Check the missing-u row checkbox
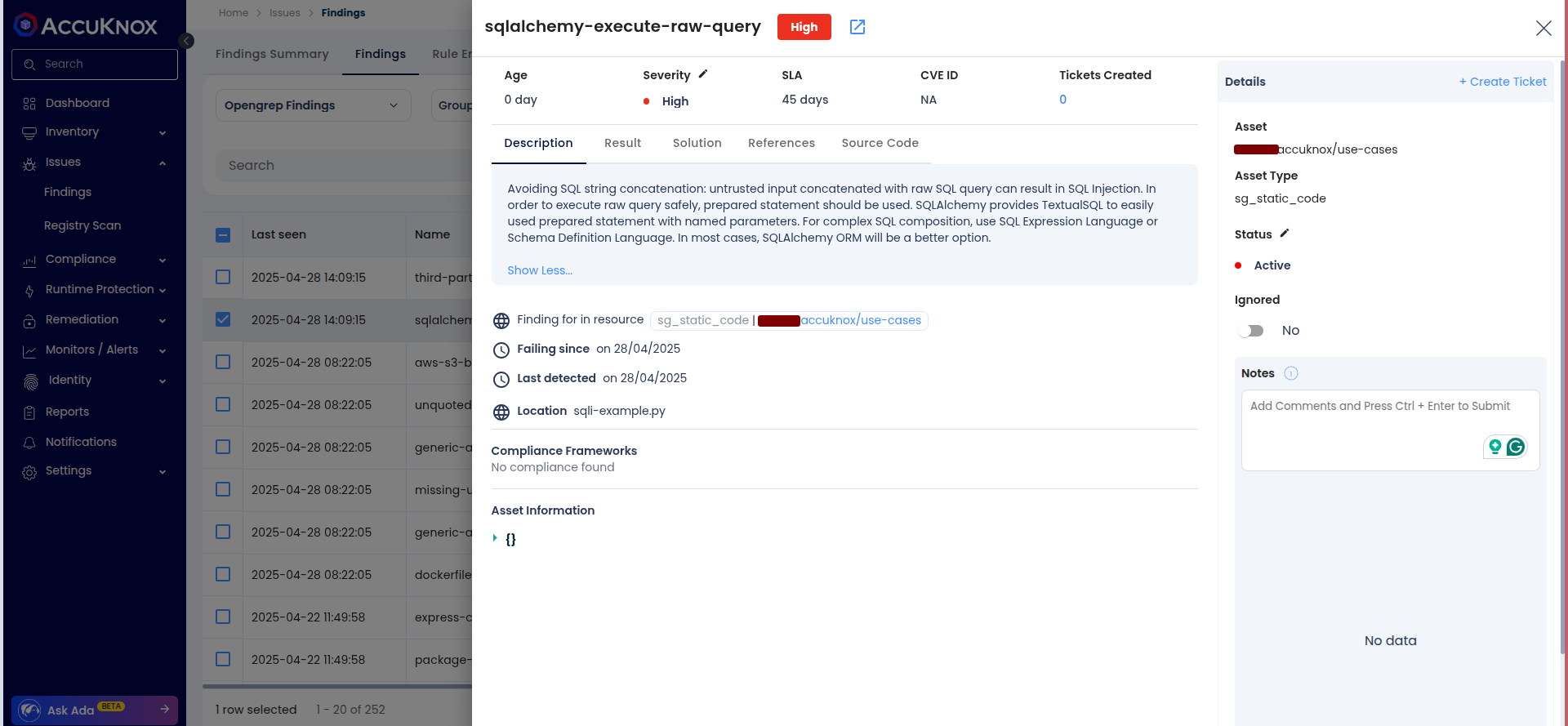Screen dimensions: 1568x726 [x=223, y=489]
